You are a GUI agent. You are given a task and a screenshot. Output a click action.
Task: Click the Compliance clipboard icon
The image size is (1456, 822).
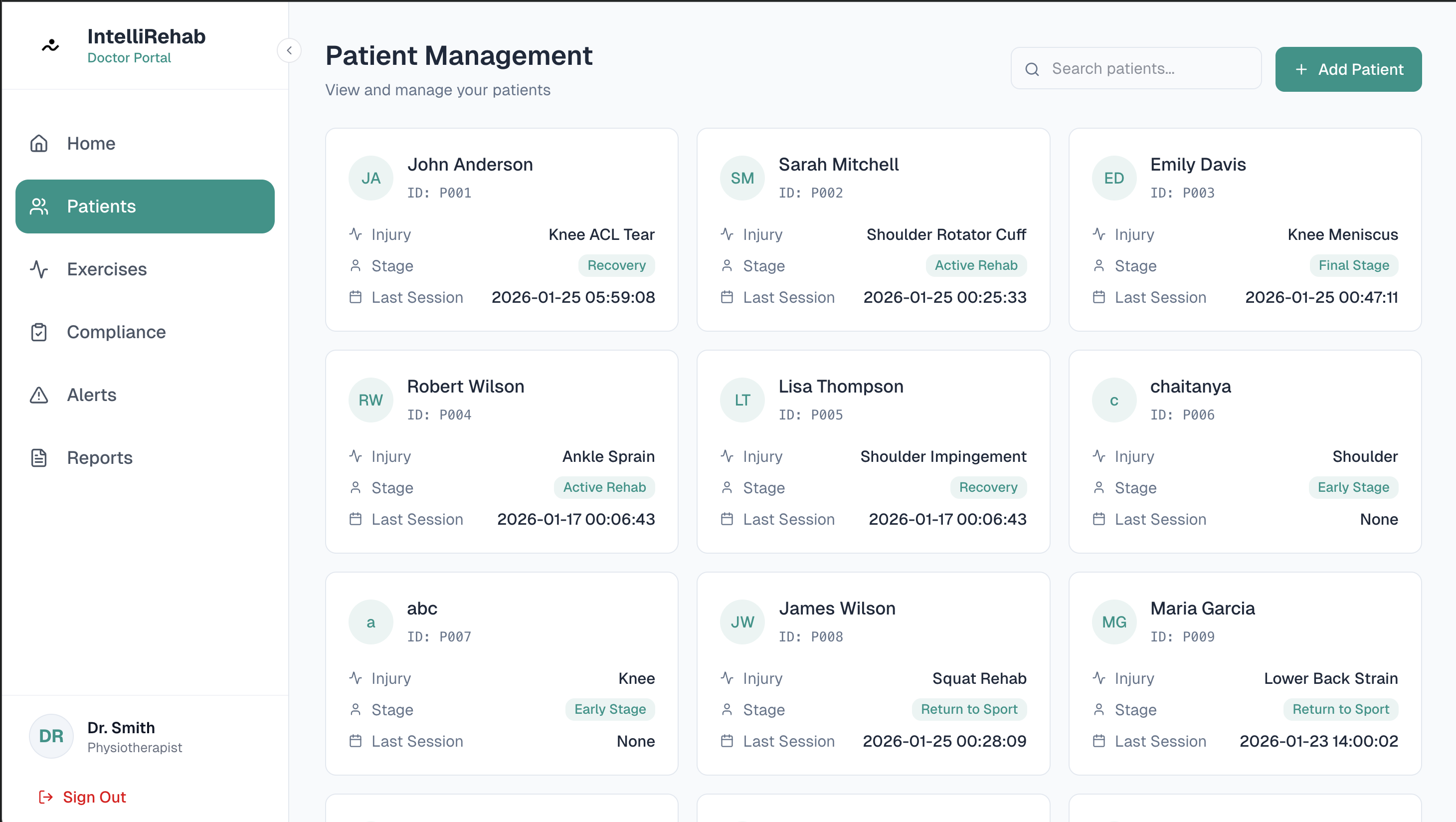coord(39,332)
